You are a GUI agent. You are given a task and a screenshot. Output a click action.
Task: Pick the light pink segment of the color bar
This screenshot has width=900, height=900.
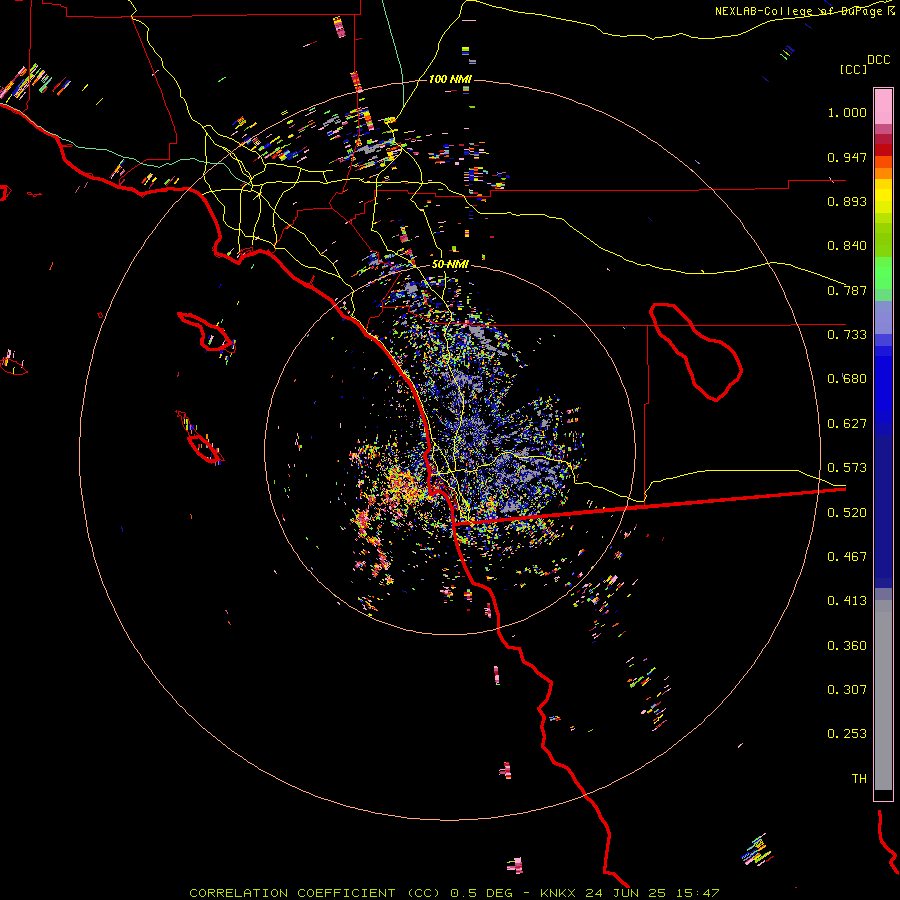coord(883,106)
